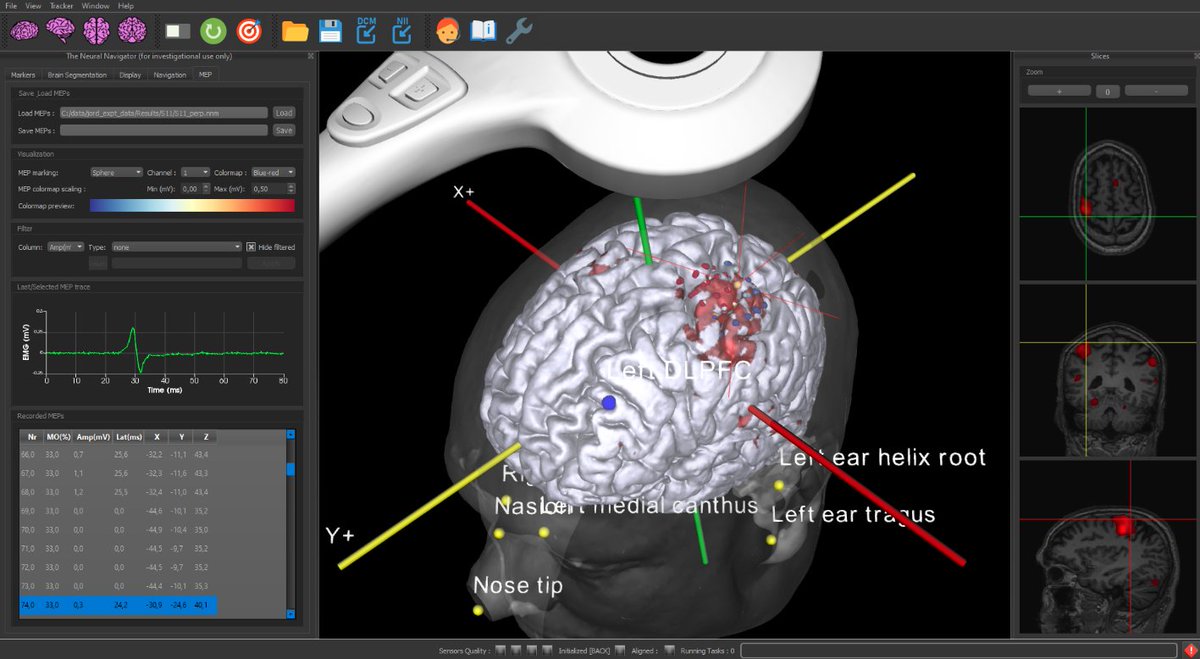Click the red bullseye target icon
This screenshot has height=659, width=1200.
[x=249, y=32]
